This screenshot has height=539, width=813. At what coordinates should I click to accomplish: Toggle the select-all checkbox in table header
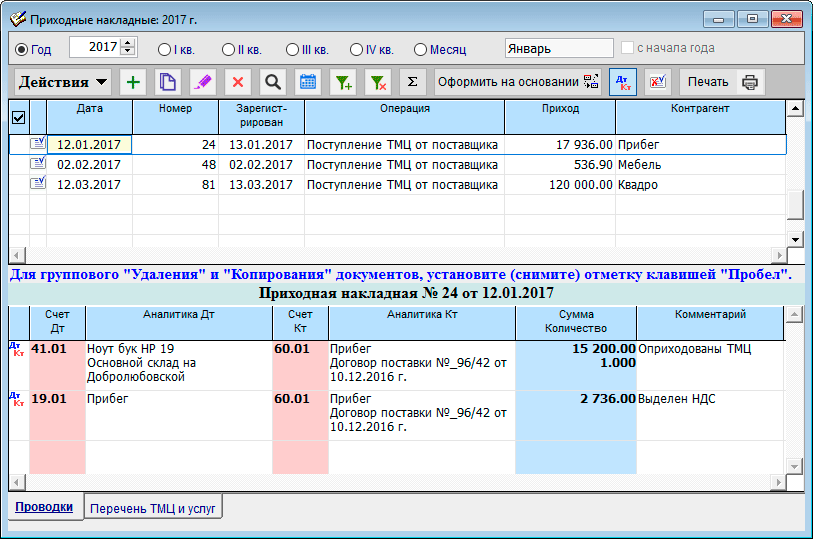point(19,118)
